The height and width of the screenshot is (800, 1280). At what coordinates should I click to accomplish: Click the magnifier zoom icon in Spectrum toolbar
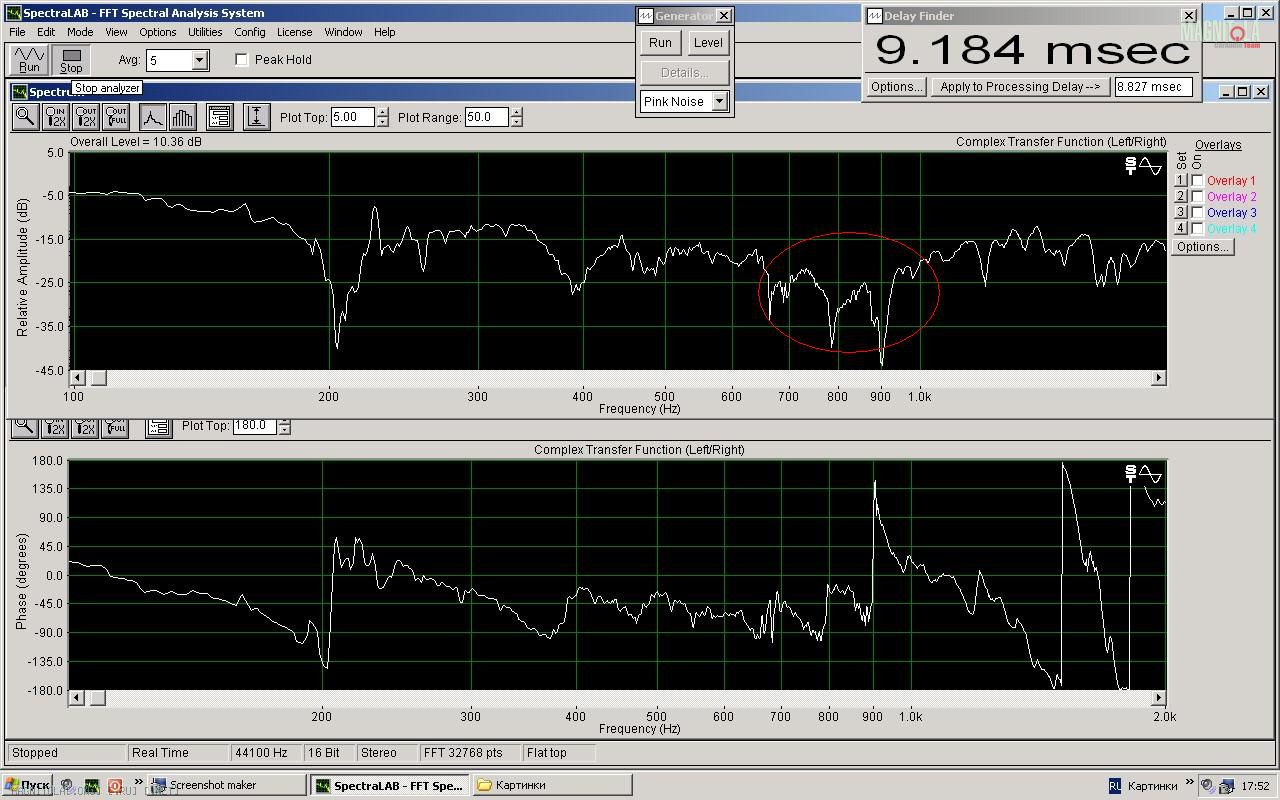25,117
